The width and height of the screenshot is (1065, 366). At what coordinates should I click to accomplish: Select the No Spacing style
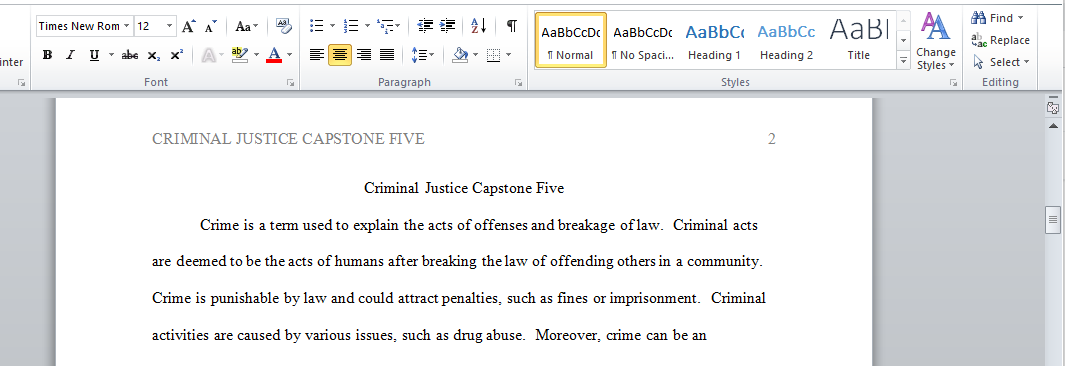click(643, 40)
